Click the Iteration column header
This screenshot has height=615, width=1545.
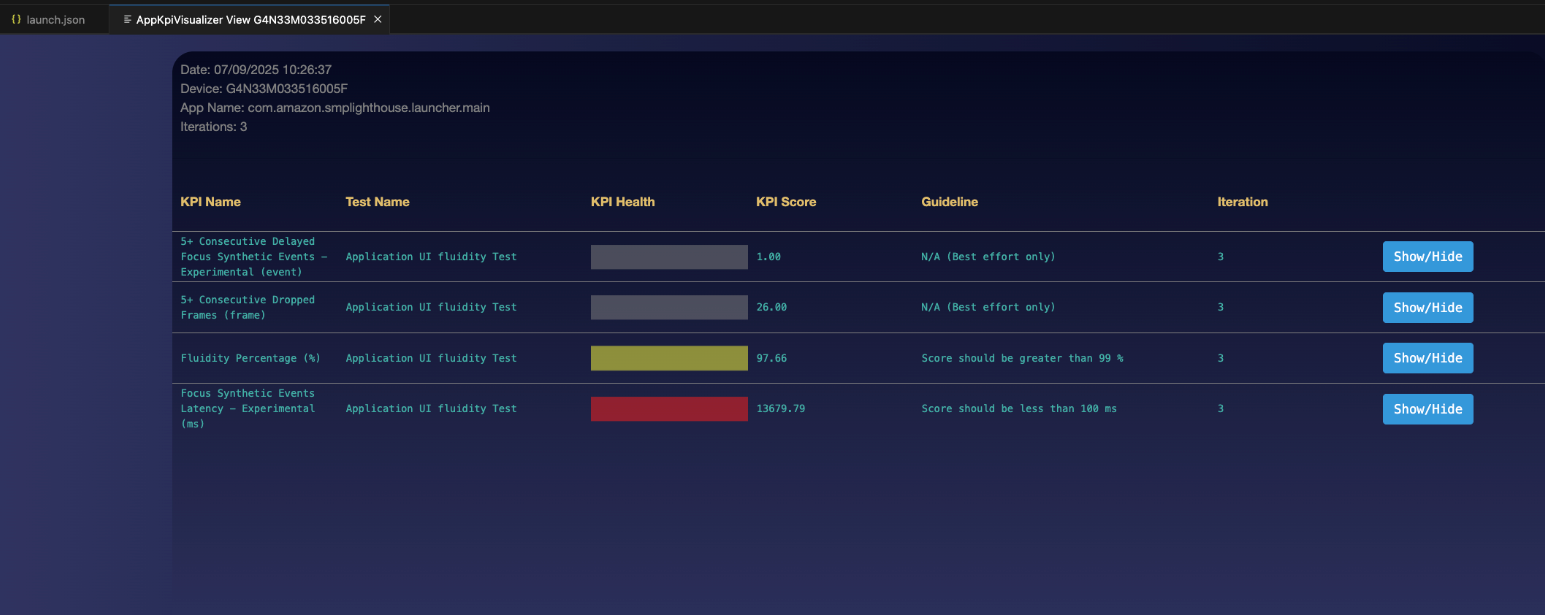1242,202
